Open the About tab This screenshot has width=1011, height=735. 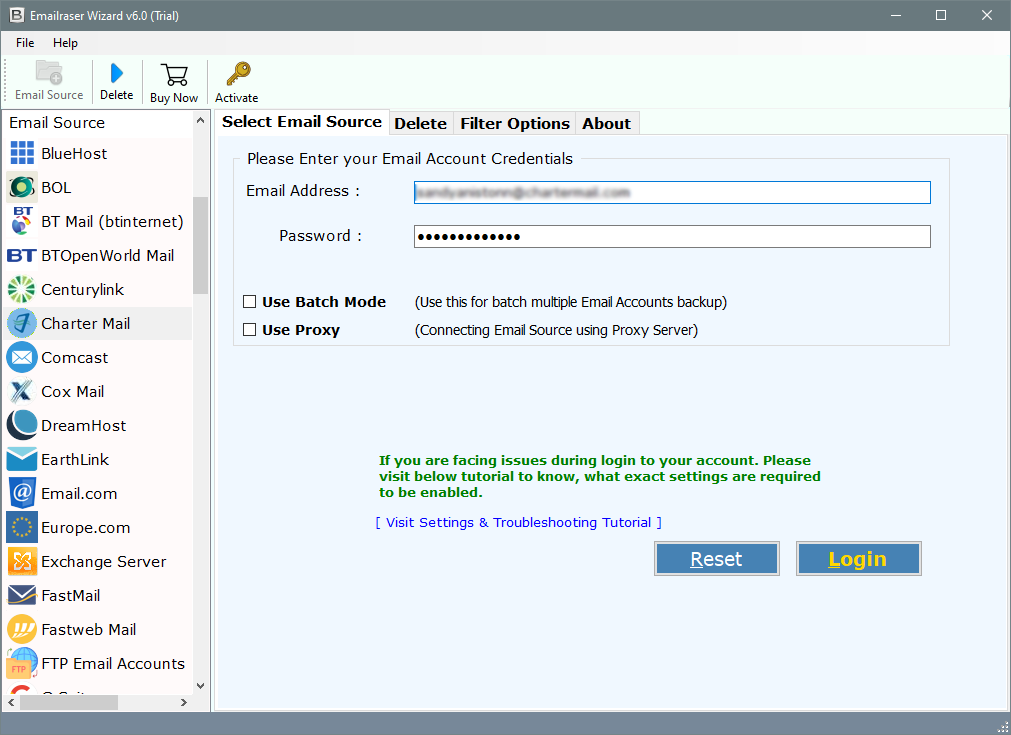(607, 123)
